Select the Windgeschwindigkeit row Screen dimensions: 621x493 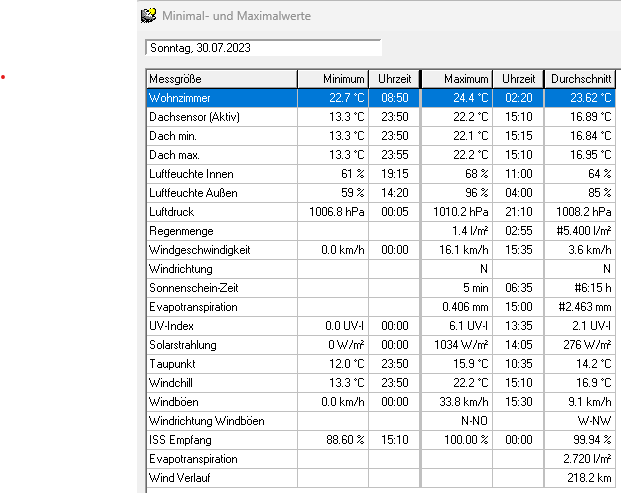pos(221,250)
